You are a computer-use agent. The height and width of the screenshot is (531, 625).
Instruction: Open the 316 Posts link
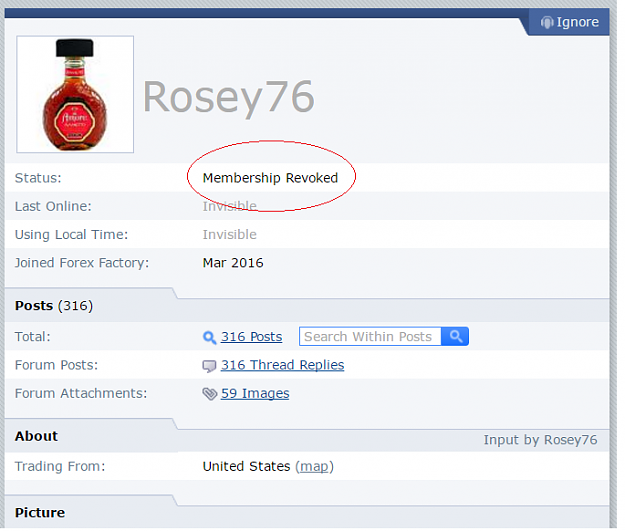click(252, 337)
